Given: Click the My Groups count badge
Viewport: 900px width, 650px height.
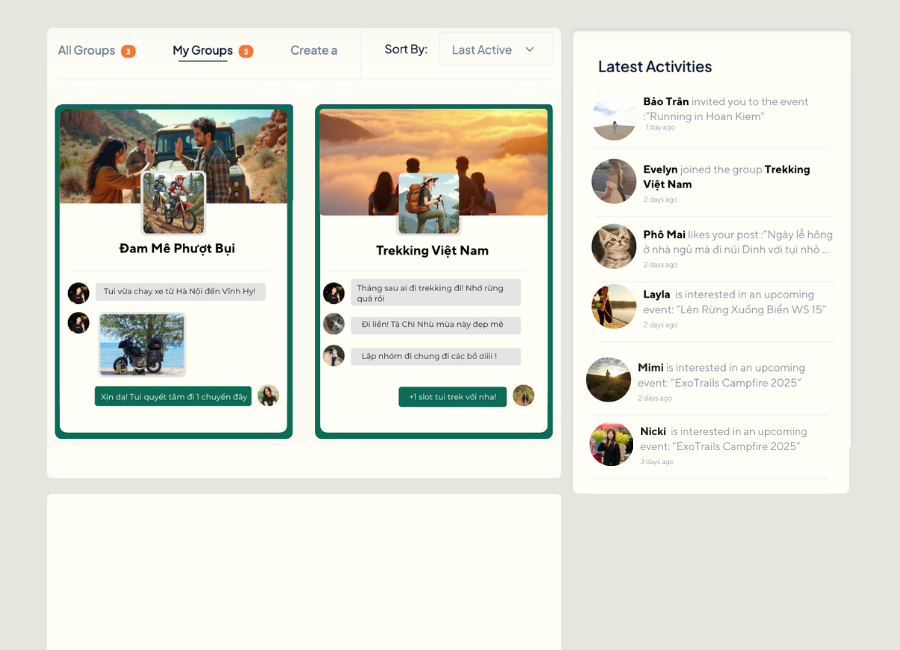Looking at the screenshot, I should (x=246, y=52).
